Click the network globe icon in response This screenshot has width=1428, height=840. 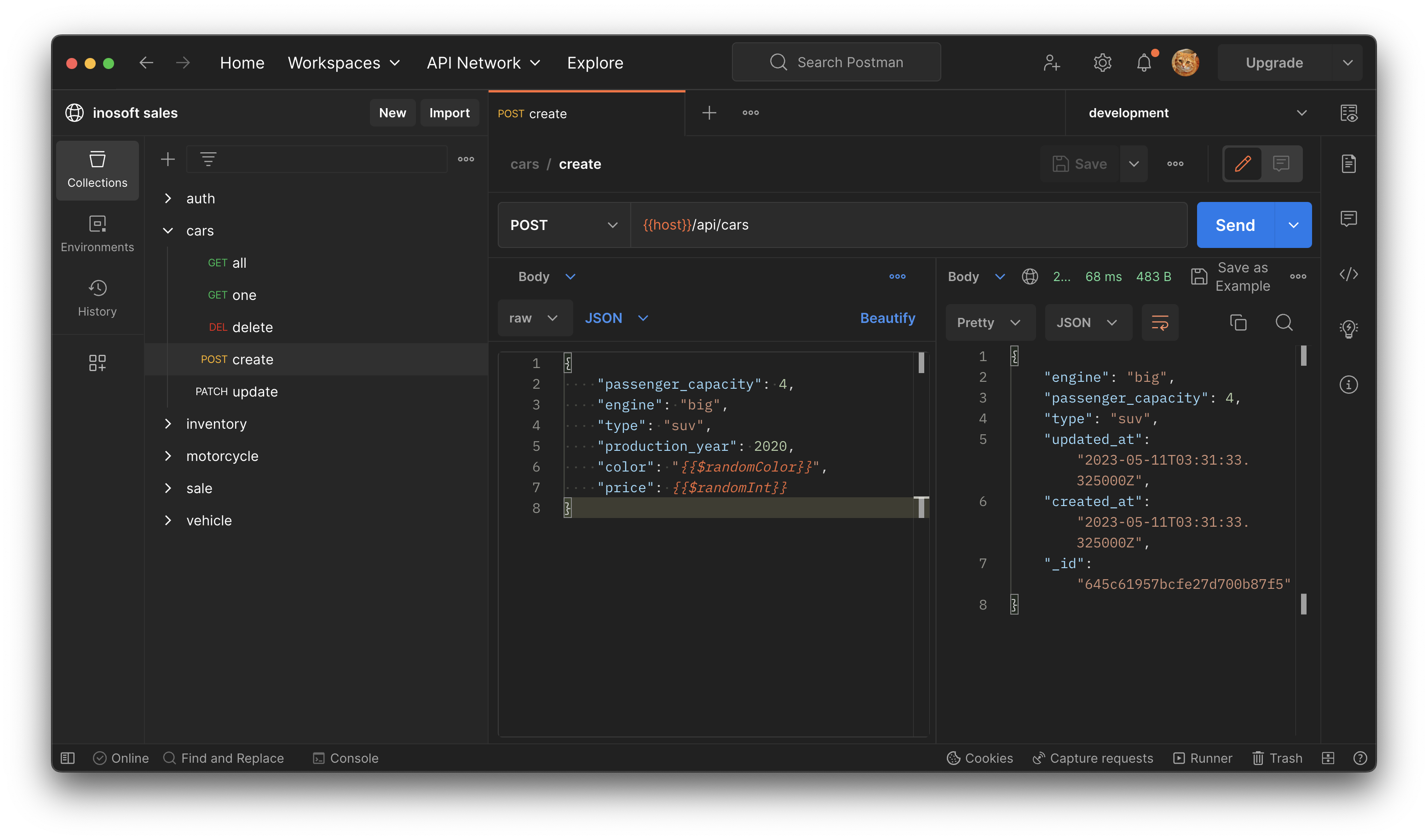tap(1030, 276)
